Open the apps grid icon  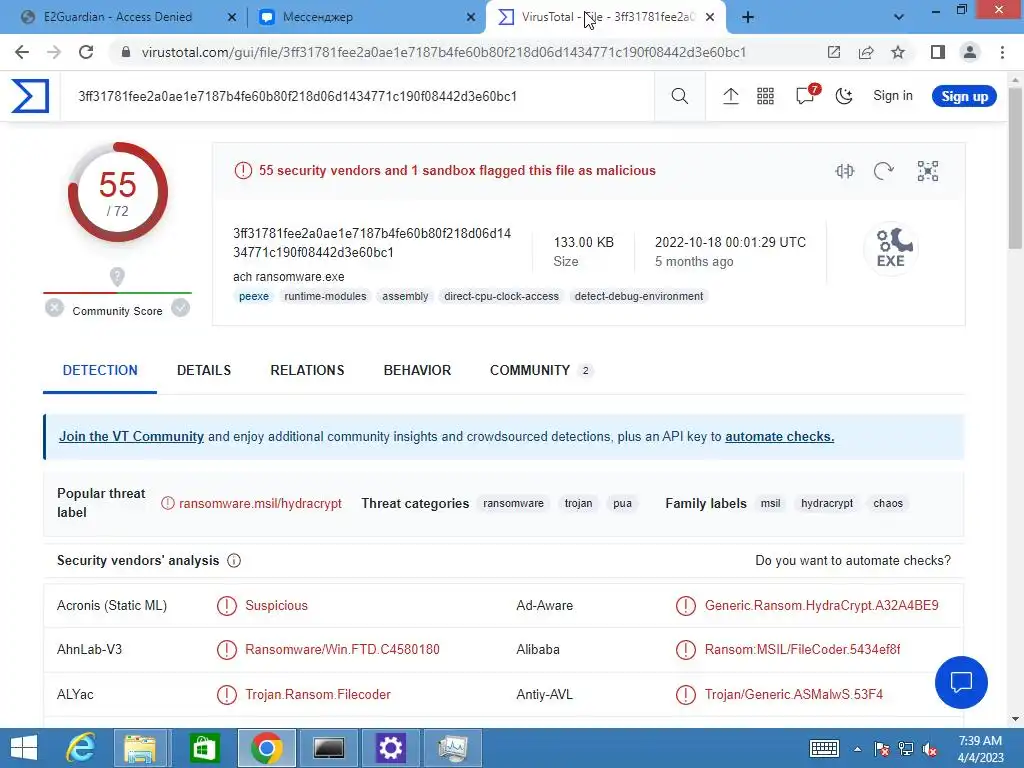765,96
